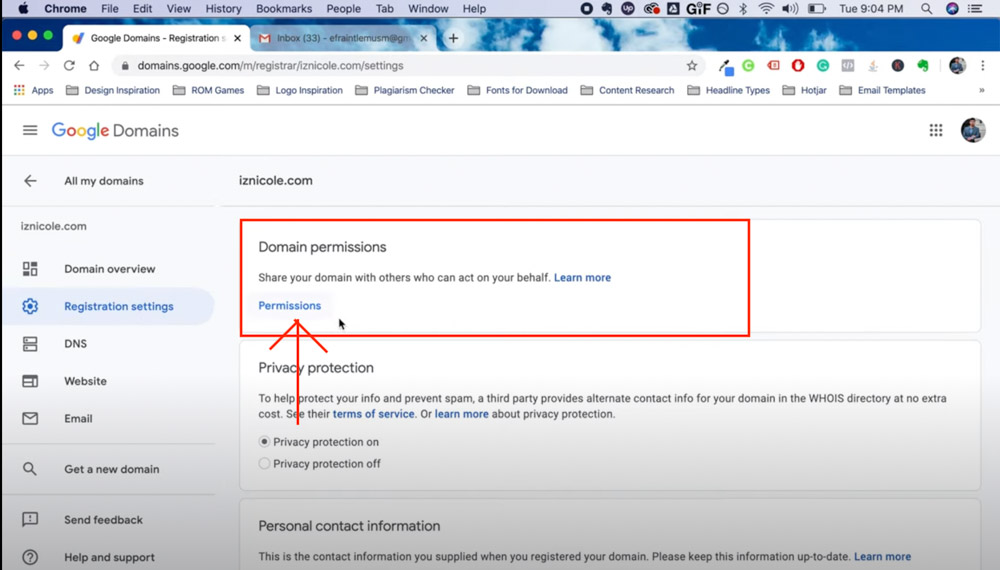Click the browser back arrow
The width and height of the screenshot is (1000, 570).
pos(19,66)
